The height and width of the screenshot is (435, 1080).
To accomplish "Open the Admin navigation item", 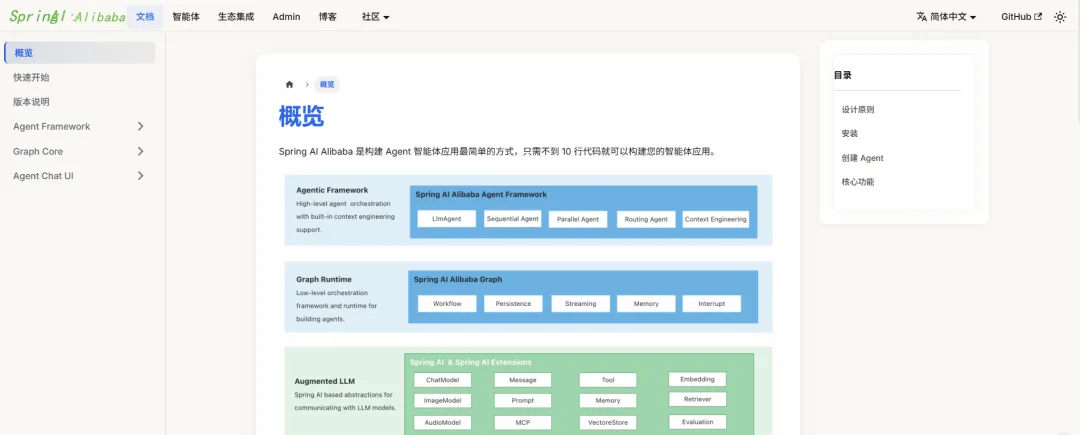I will tap(287, 17).
